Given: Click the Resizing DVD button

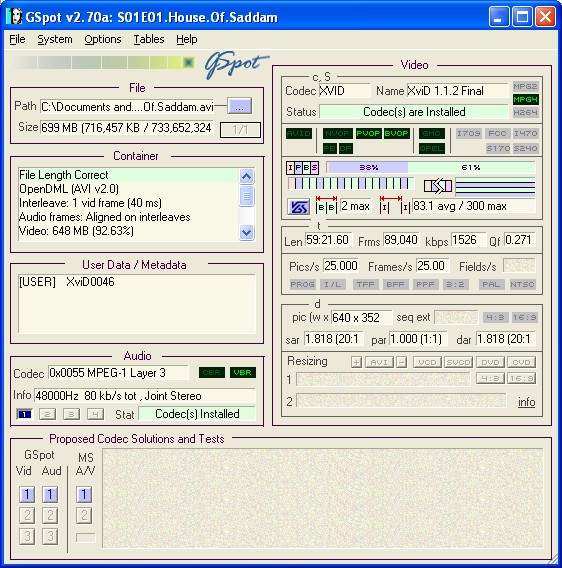Looking at the screenshot, I should pos(490,362).
